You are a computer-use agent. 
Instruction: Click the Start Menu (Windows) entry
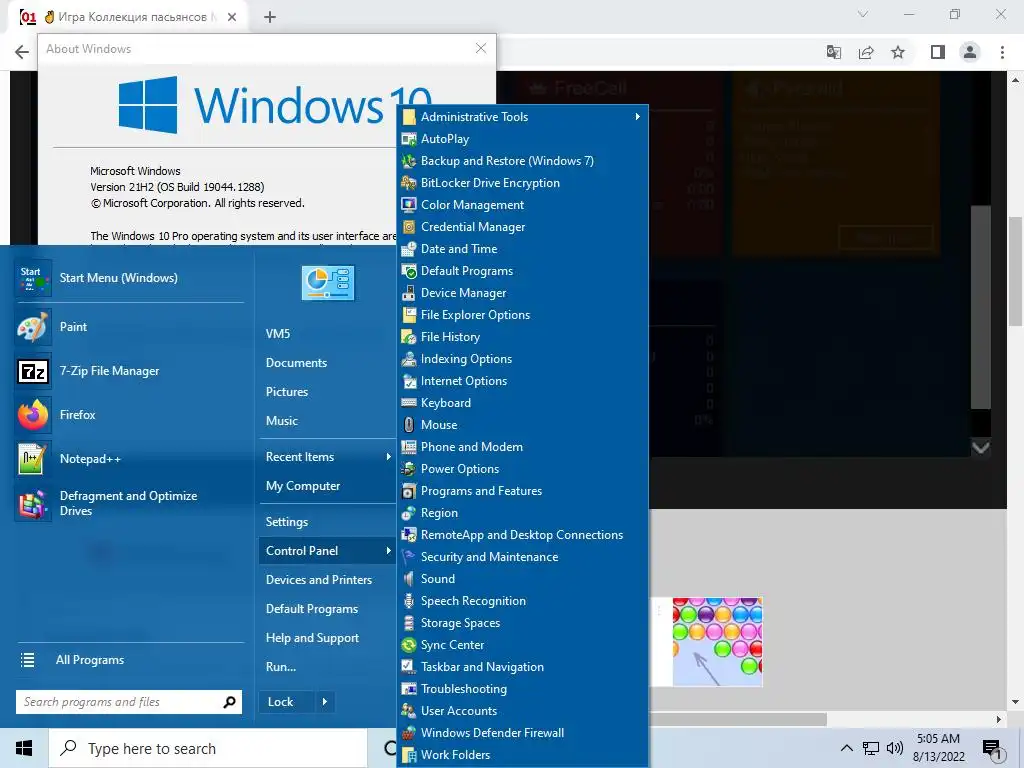[x=129, y=278]
